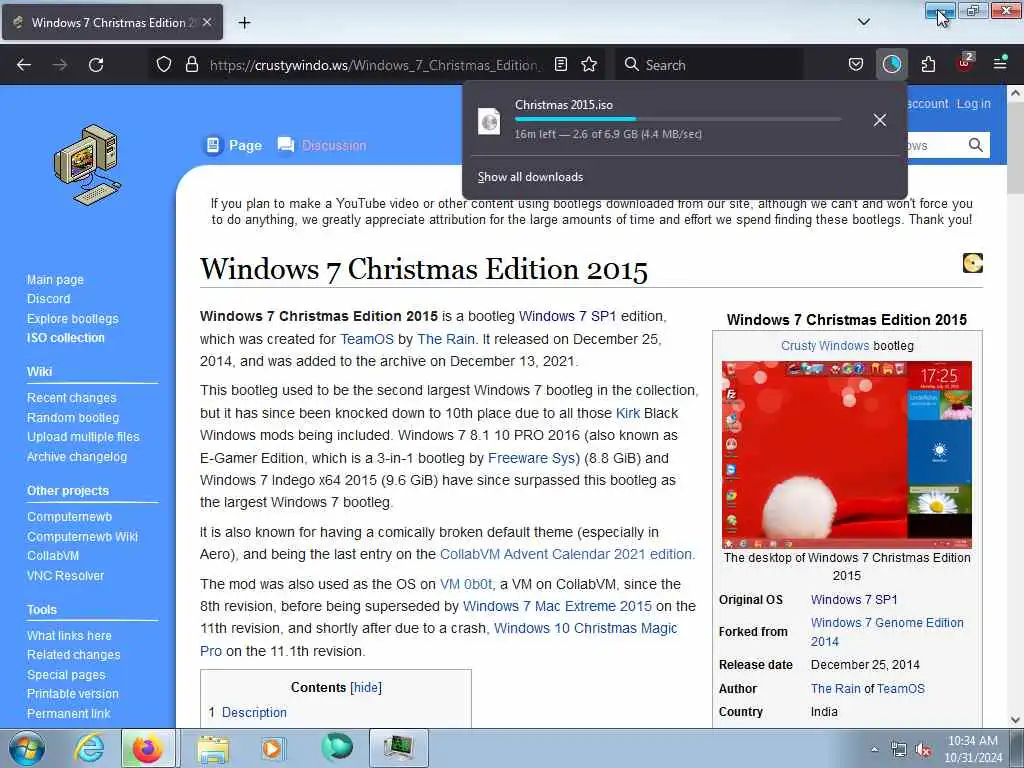The height and width of the screenshot is (768, 1024).
Task: Open ISO collection in the sidebar
Action: click(x=65, y=338)
